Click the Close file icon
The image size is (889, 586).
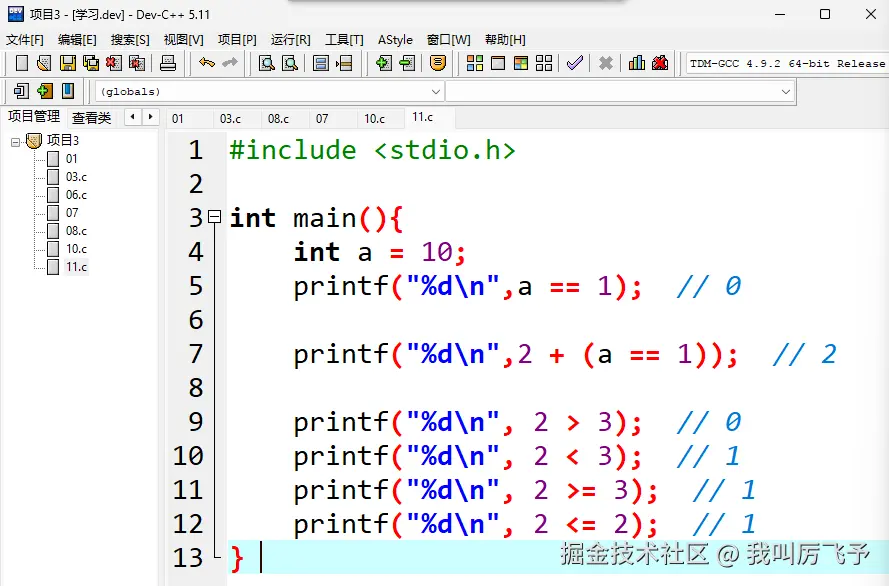pos(113,63)
